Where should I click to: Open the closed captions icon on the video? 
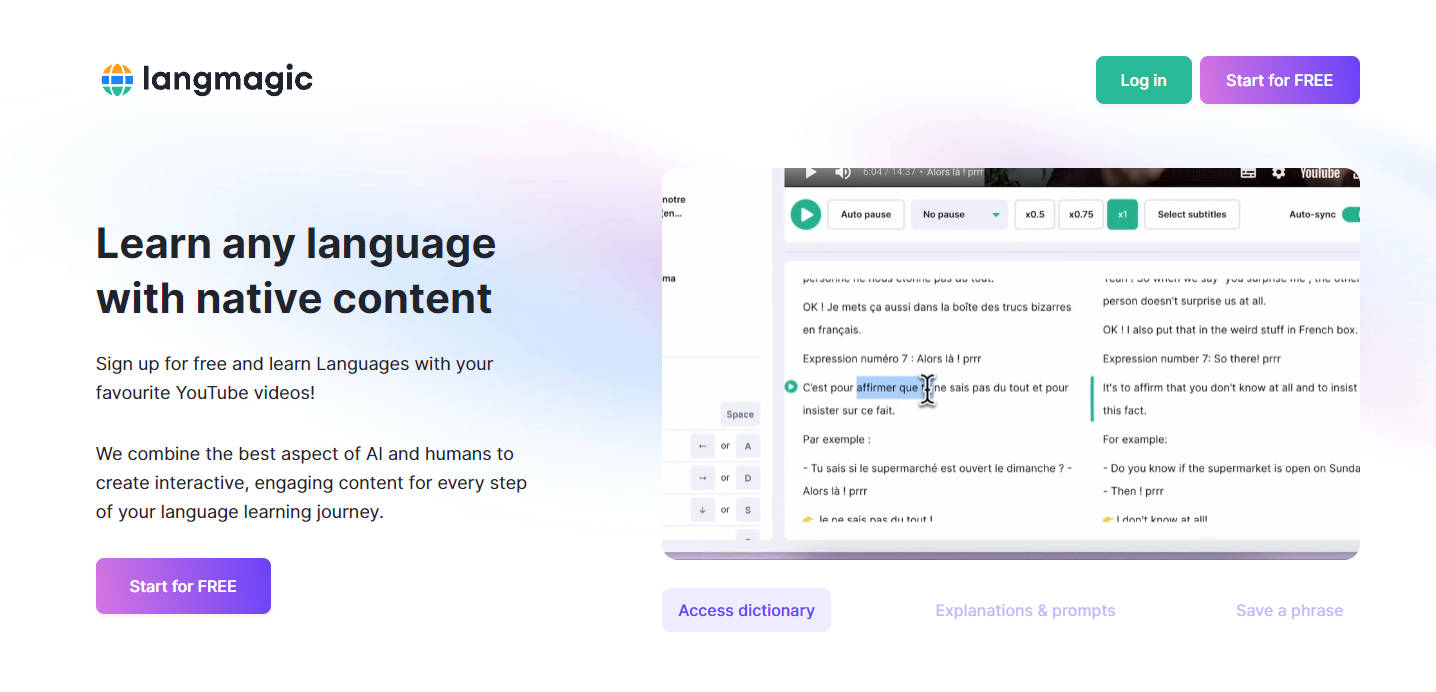tap(1248, 172)
